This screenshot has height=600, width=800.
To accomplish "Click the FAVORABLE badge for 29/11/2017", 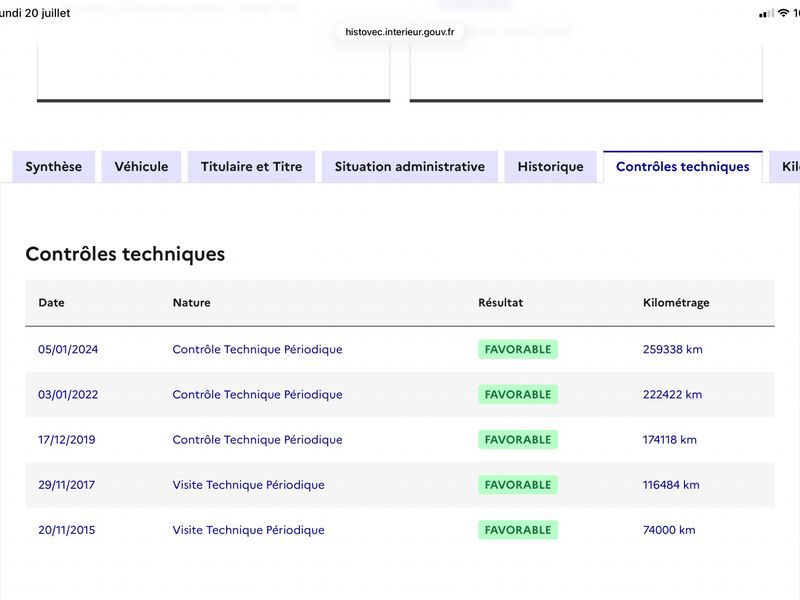I will [518, 485].
